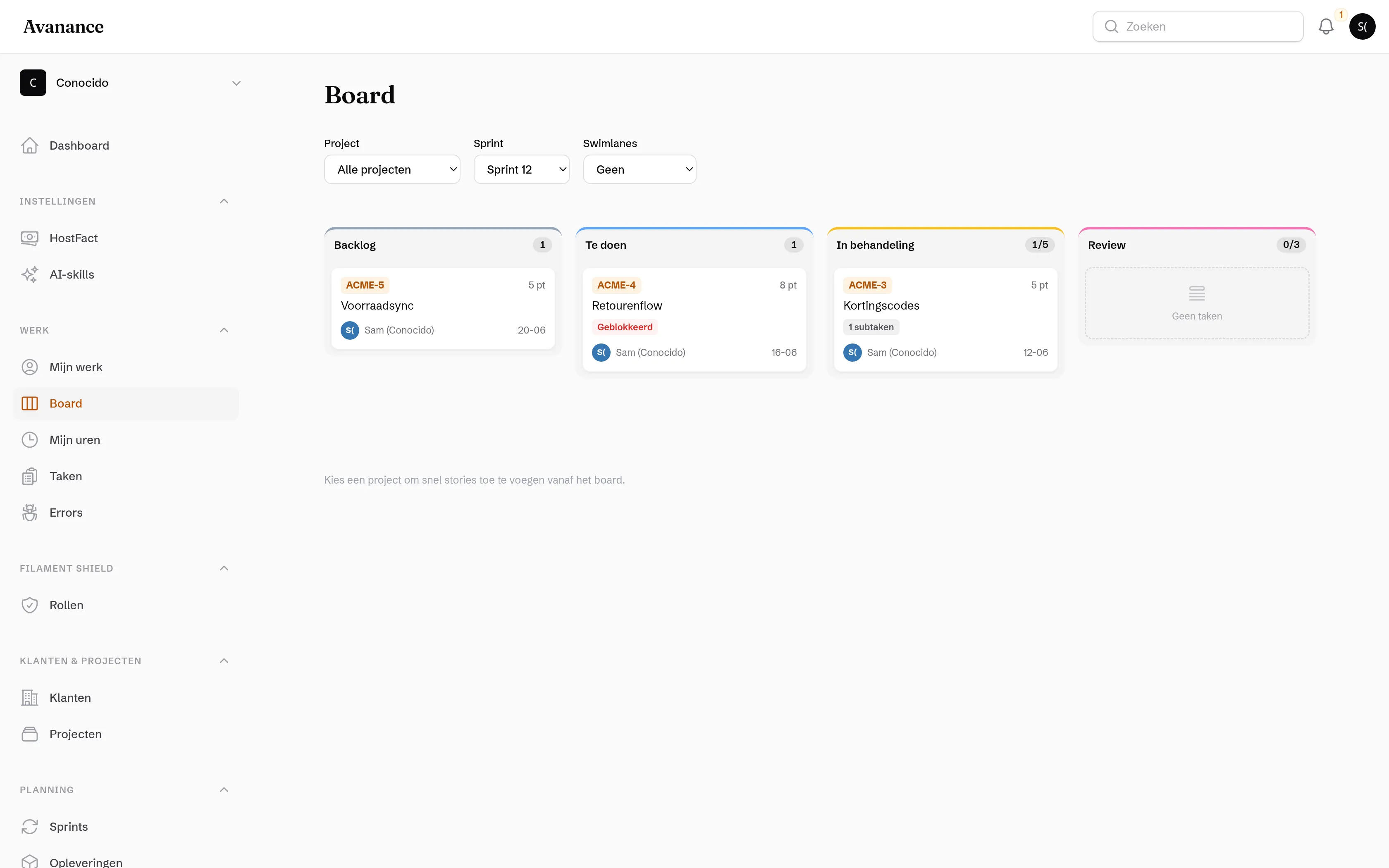The image size is (1389, 868).
Task: Open Taken in the sidebar
Action: 126,476
